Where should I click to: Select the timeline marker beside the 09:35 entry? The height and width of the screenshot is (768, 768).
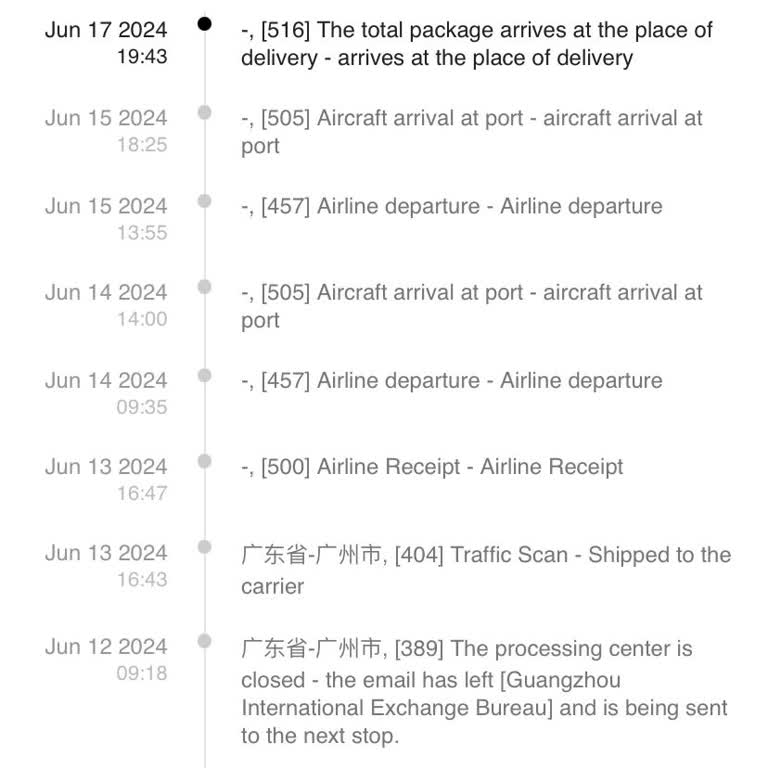click(205, 374)
